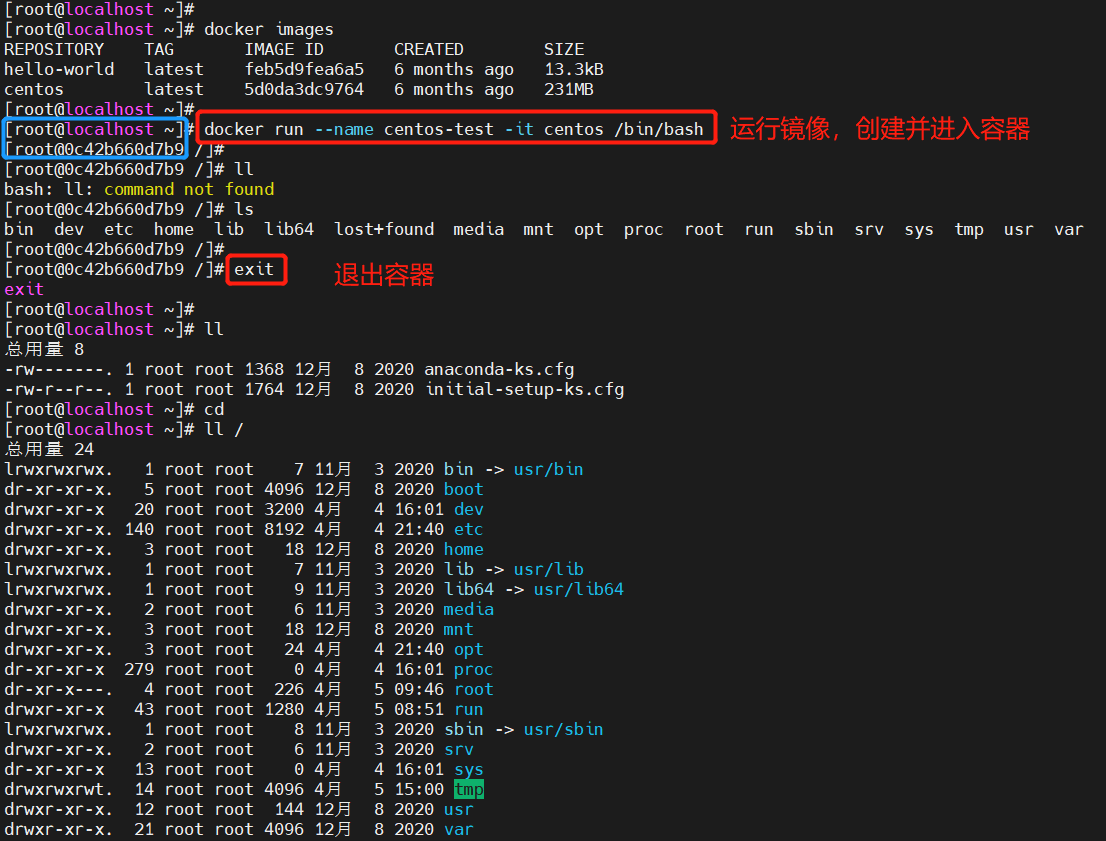
Task: Click the 231MB size value
Action: point(569,90)
